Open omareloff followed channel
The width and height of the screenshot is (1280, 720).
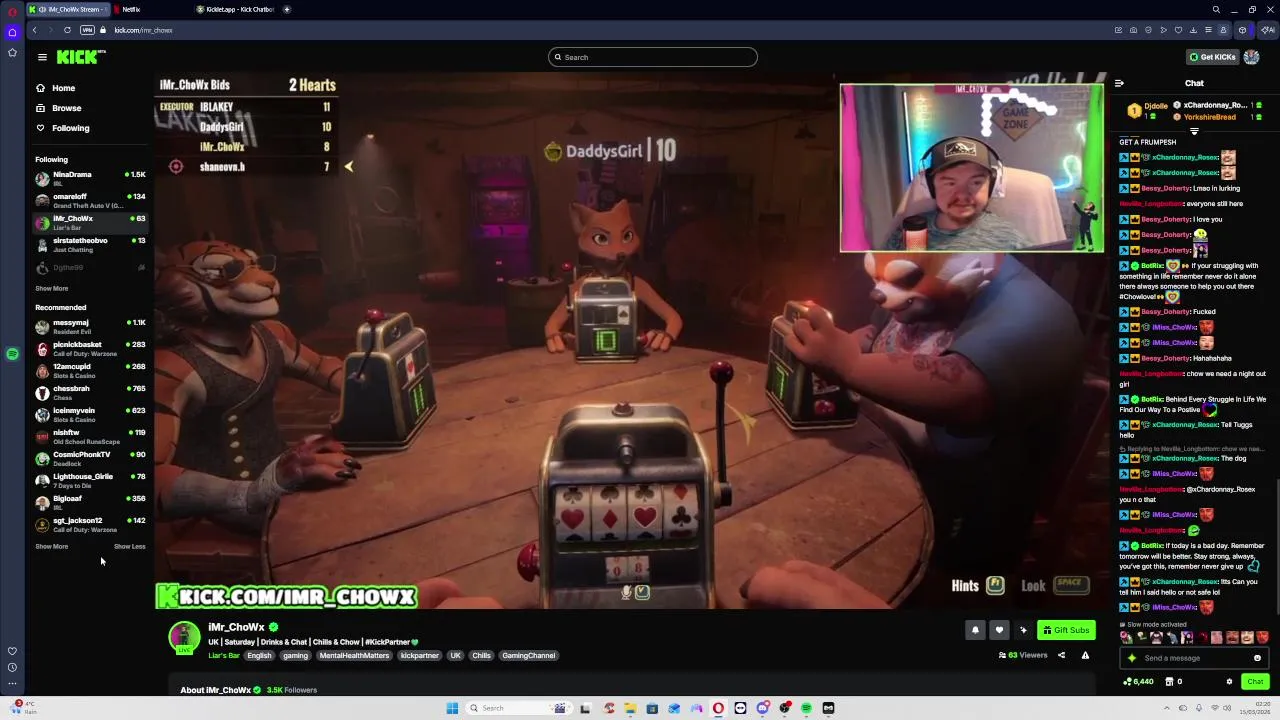pyautogui.click(x=90, y=200)
